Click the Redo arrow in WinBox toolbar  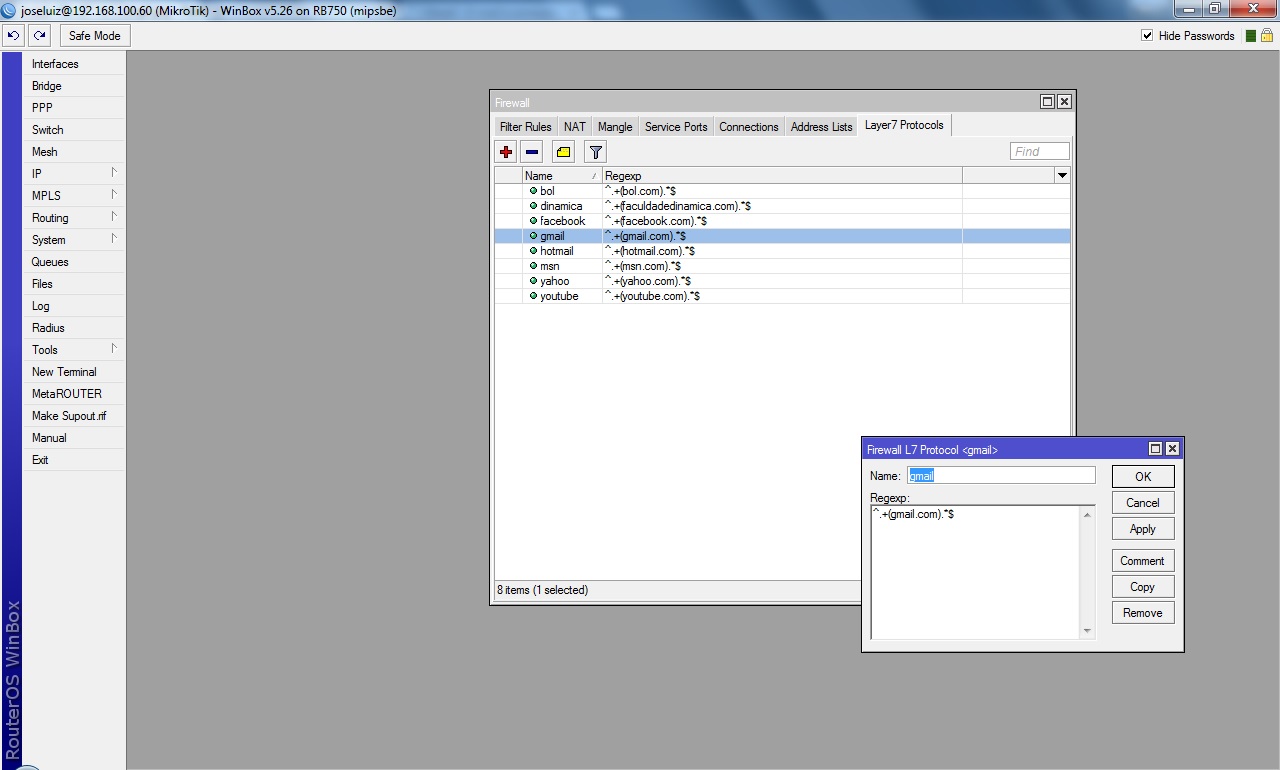(x=39, y=36)
